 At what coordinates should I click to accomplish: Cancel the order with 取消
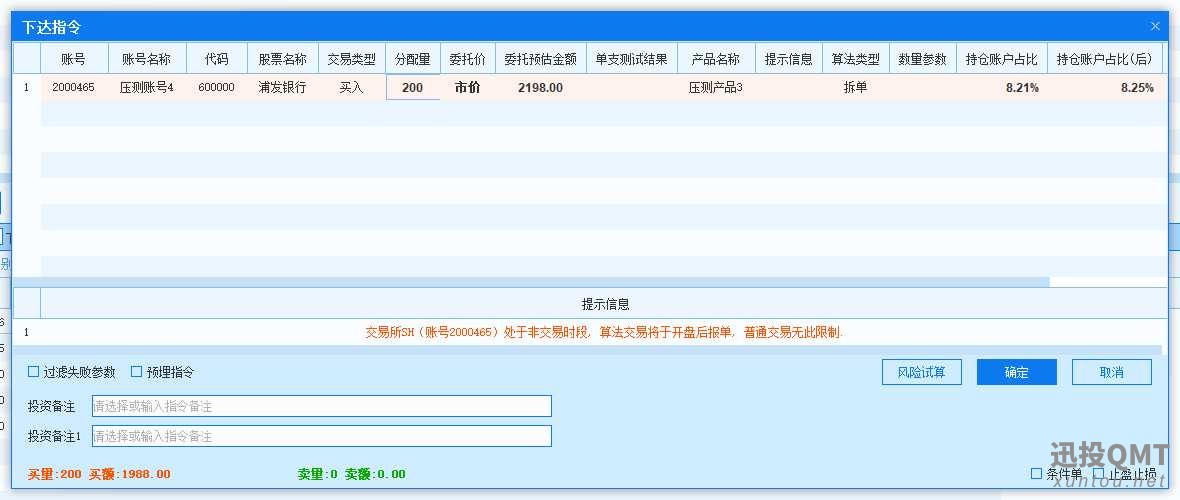[x=1112, y=372]
